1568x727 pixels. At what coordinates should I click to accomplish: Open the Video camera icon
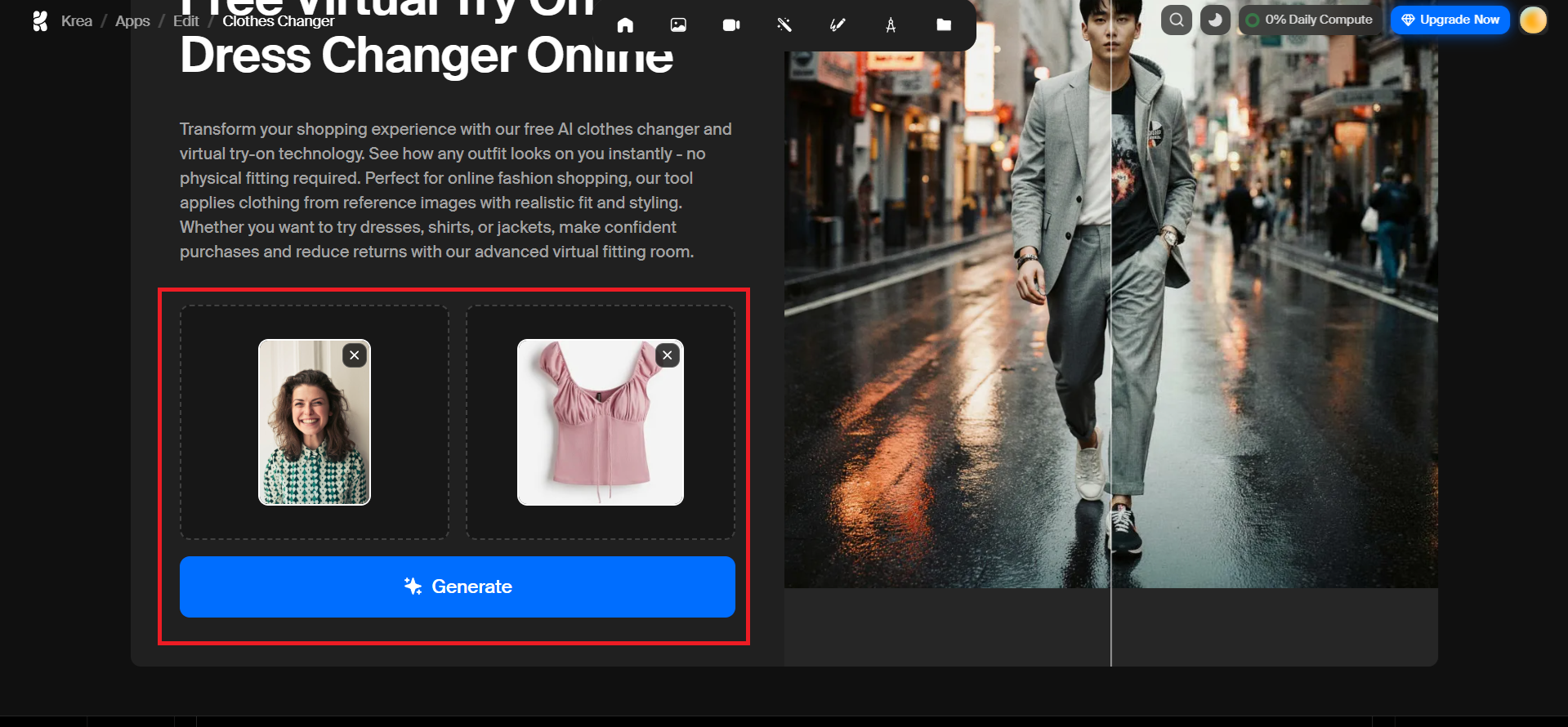[731, 25]
